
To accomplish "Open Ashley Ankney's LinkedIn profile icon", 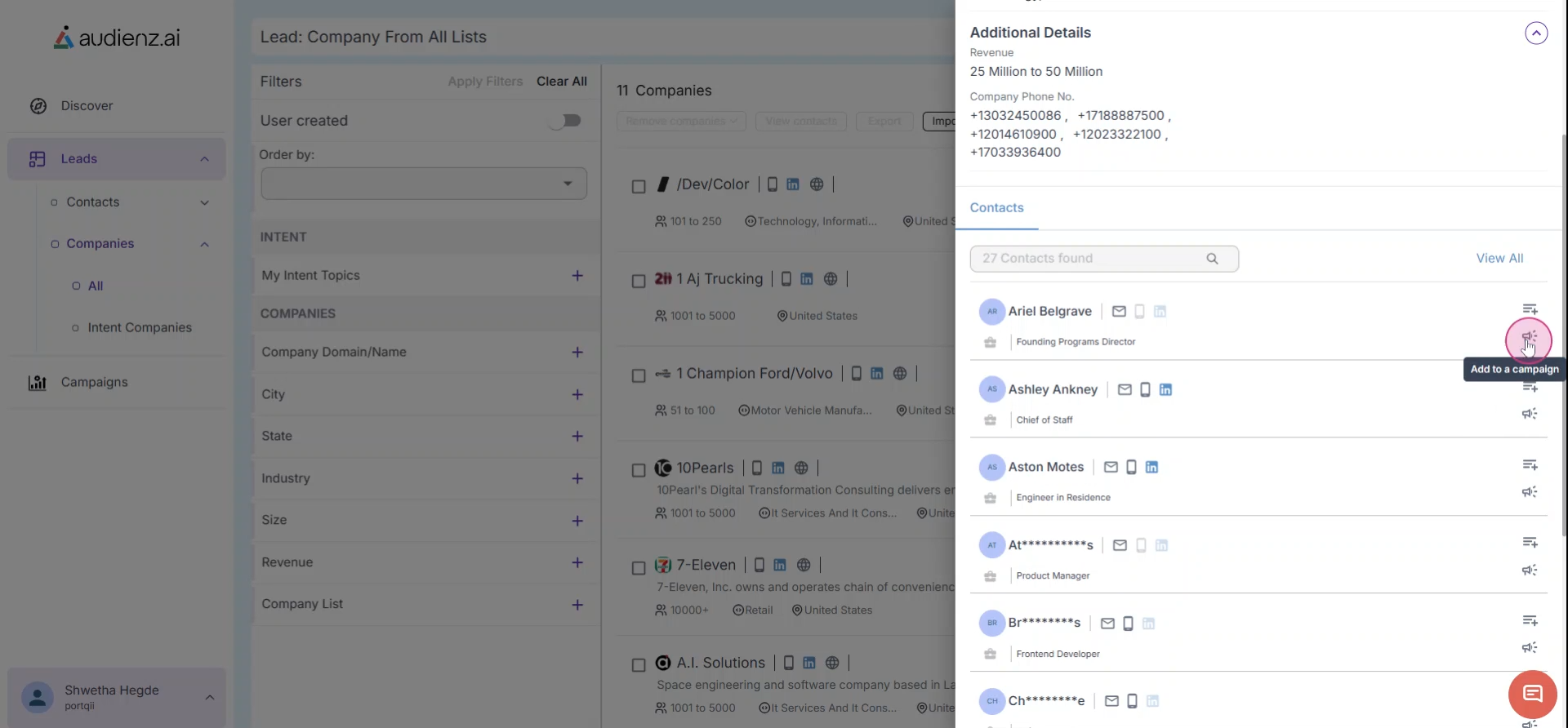I will click(1165, 390).
